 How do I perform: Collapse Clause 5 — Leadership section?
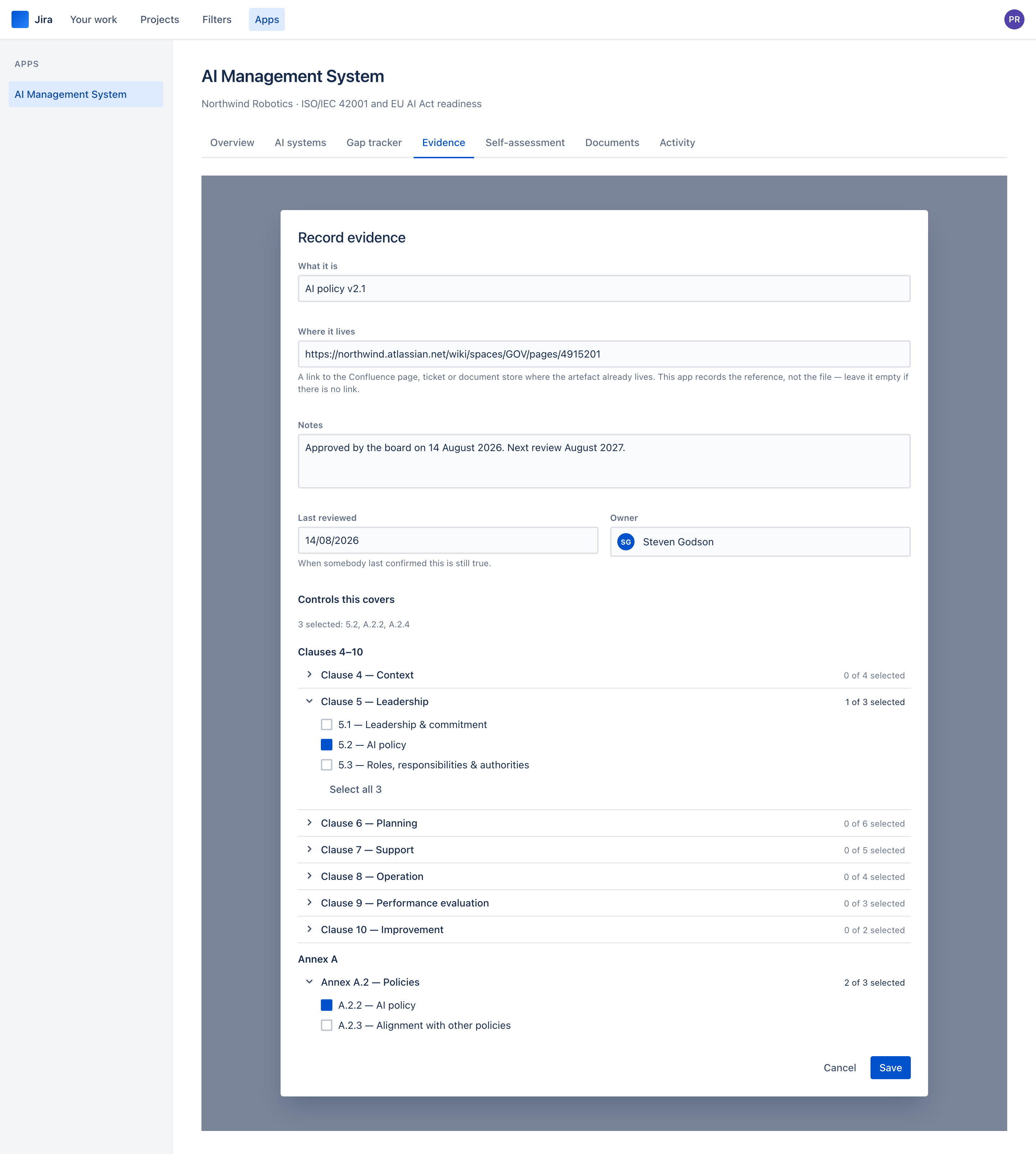pyautogui.click(x=604, y=701)
